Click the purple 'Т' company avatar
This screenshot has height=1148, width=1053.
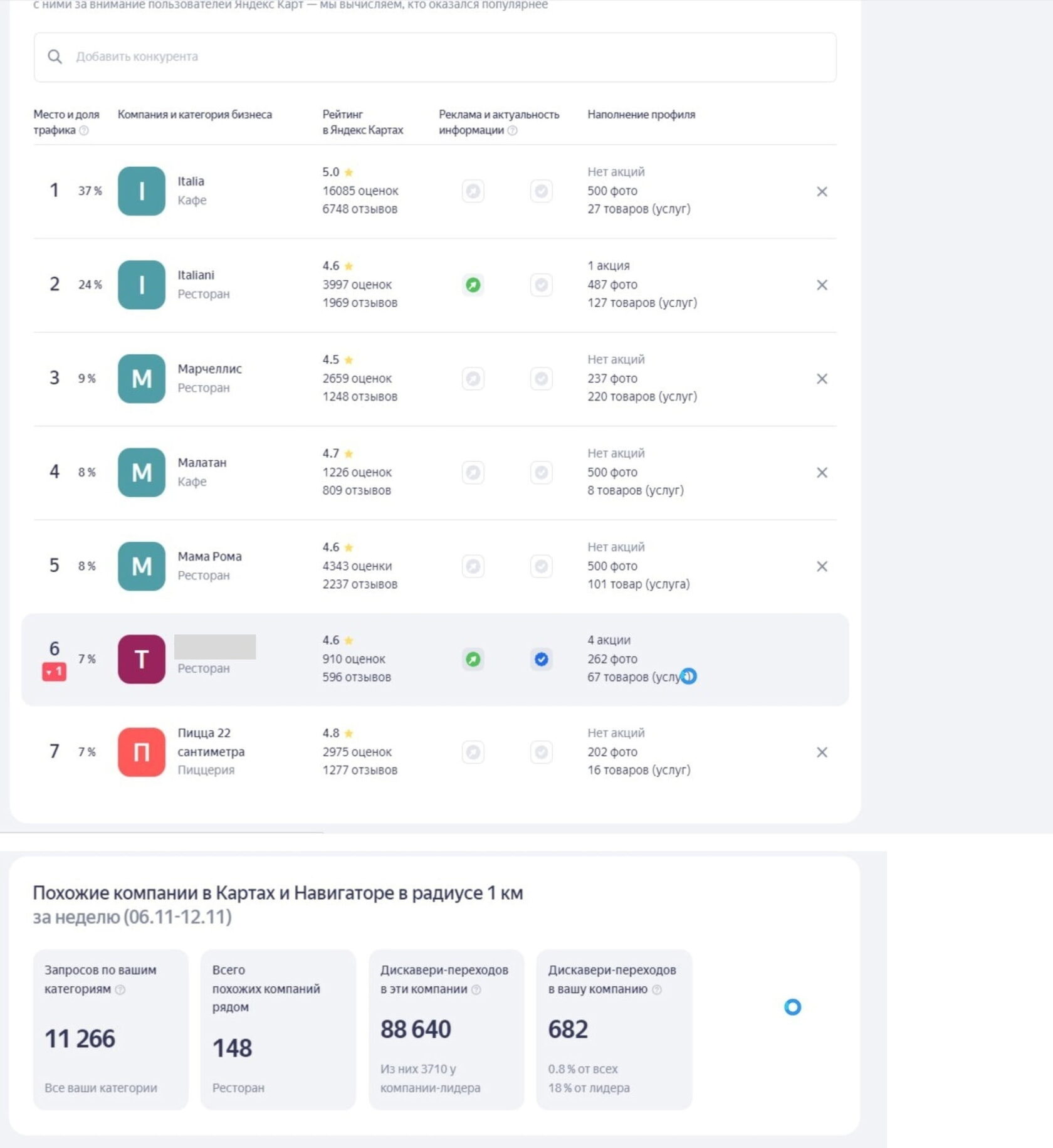tap(142, 659)
